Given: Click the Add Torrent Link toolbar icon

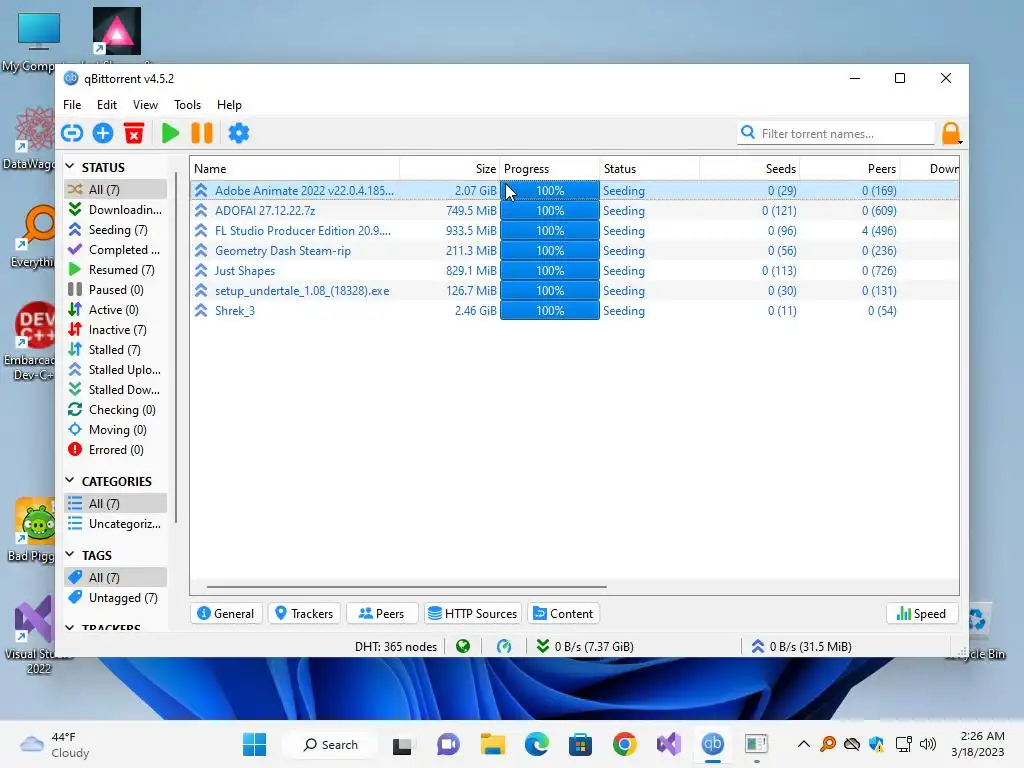Looking at the screenshot, I should (x=72, y=133).
